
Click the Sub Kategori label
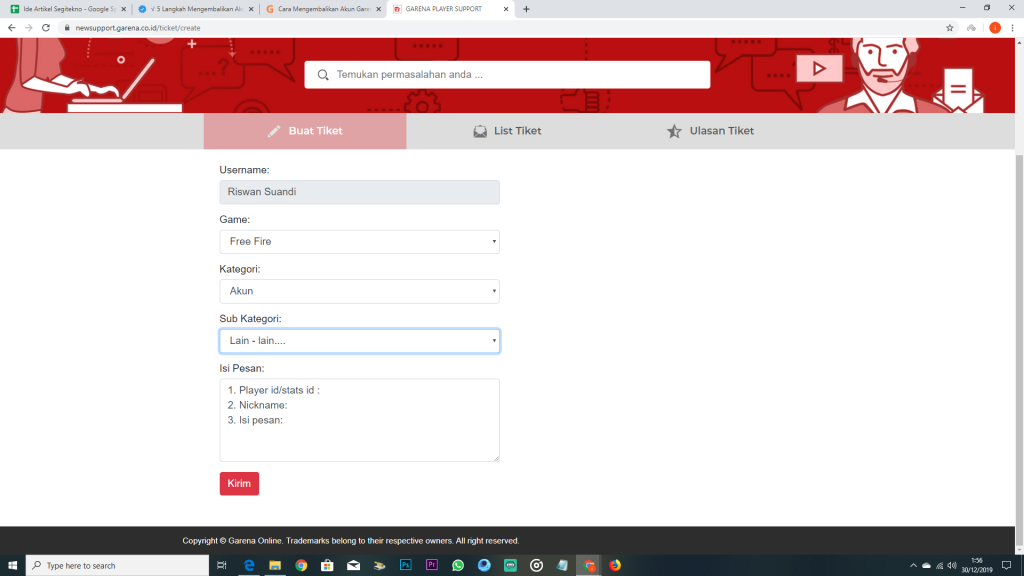pos(250,319)
